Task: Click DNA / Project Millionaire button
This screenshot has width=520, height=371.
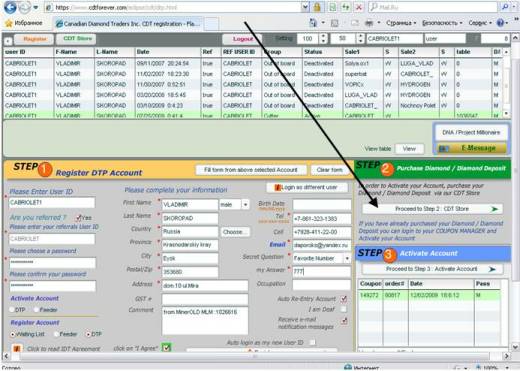Action: coord(471,133)
